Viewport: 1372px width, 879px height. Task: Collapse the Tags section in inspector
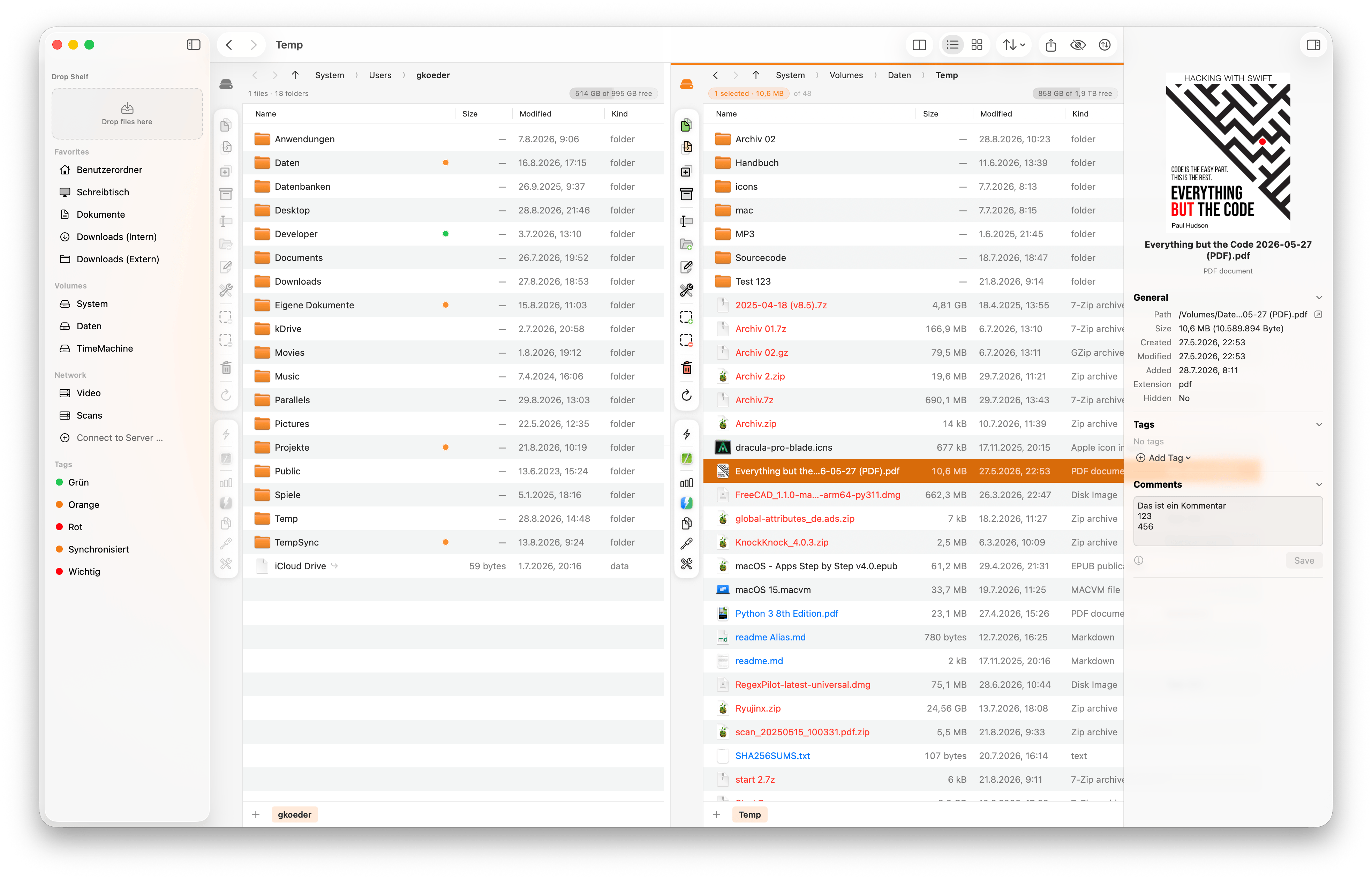[x=1319, y=424]
